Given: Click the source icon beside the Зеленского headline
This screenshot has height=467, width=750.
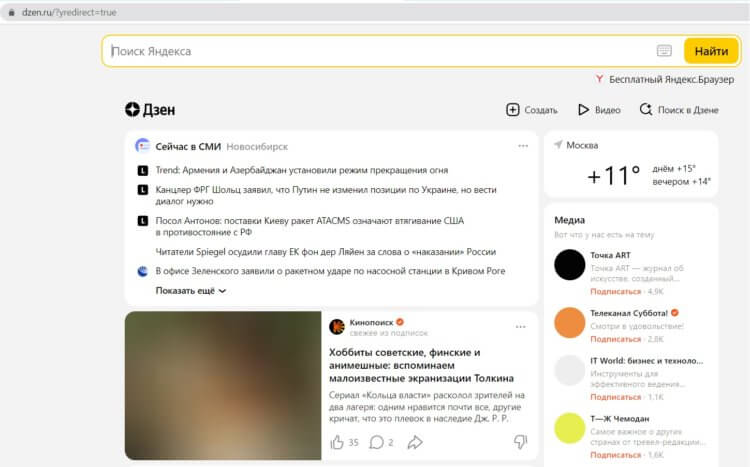Looking at the screenshot, I should click(x=143, y=271).
